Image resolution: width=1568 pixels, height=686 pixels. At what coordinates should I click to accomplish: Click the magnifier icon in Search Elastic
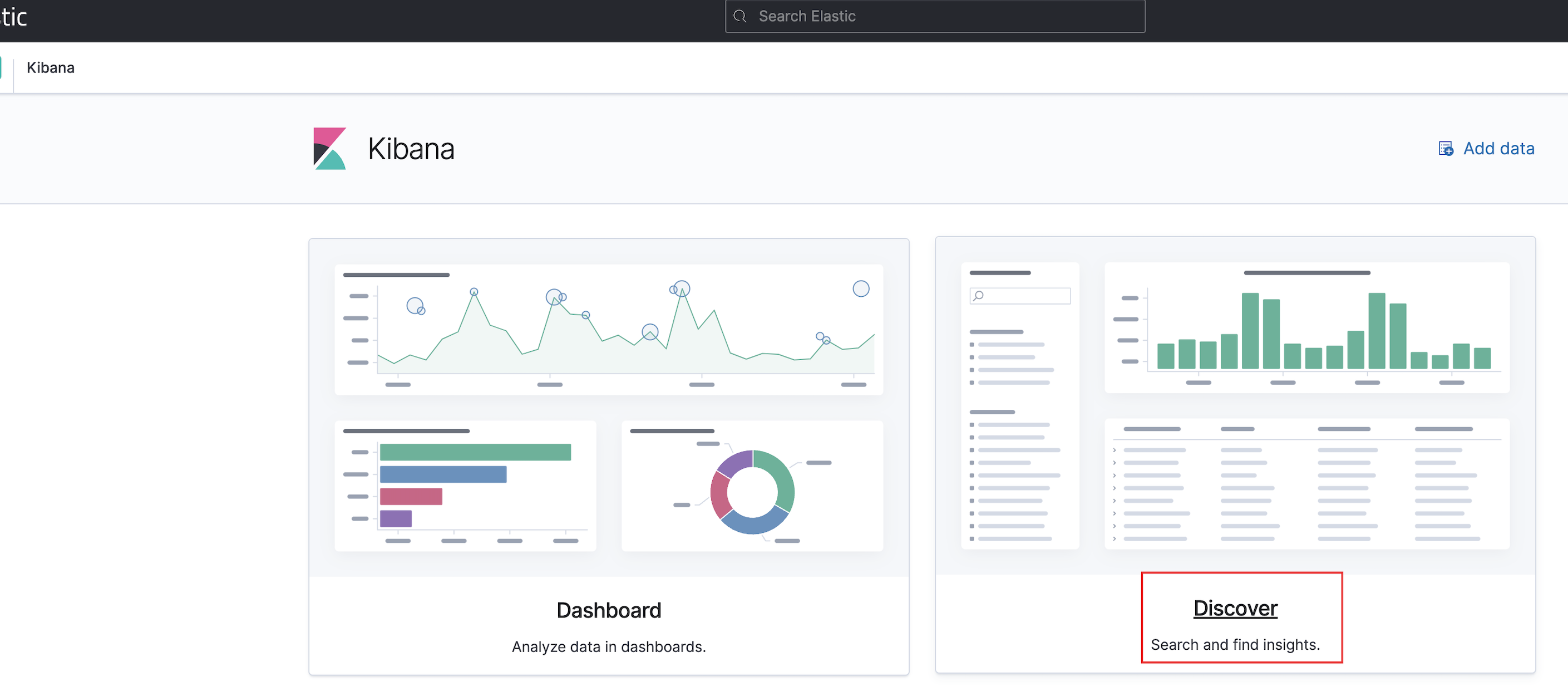[740, 17]
